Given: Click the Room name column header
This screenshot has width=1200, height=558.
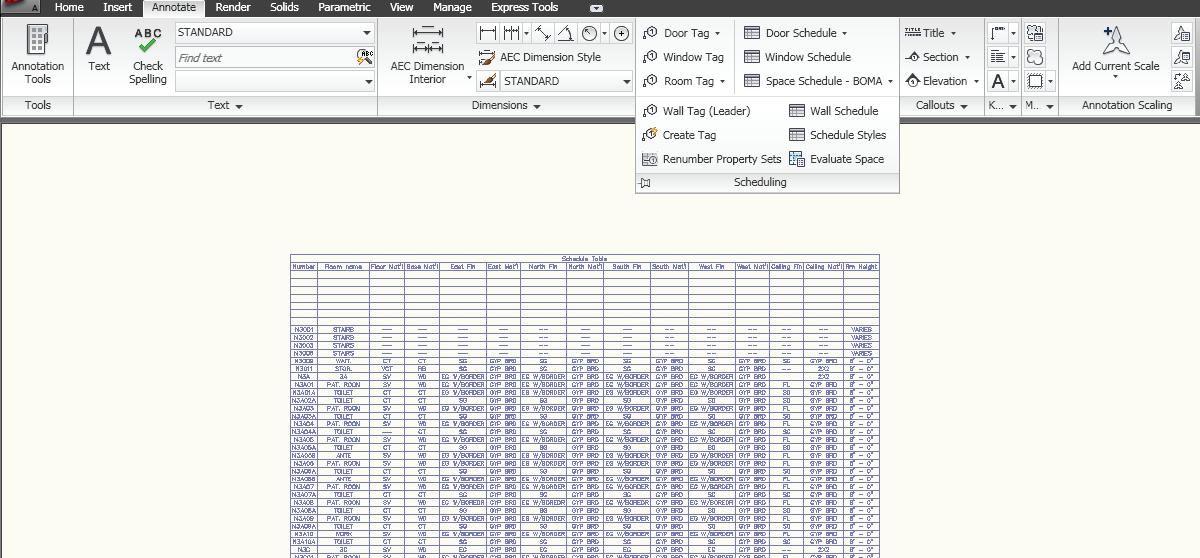Looking at the screenshot, I should tap(343, 267).
